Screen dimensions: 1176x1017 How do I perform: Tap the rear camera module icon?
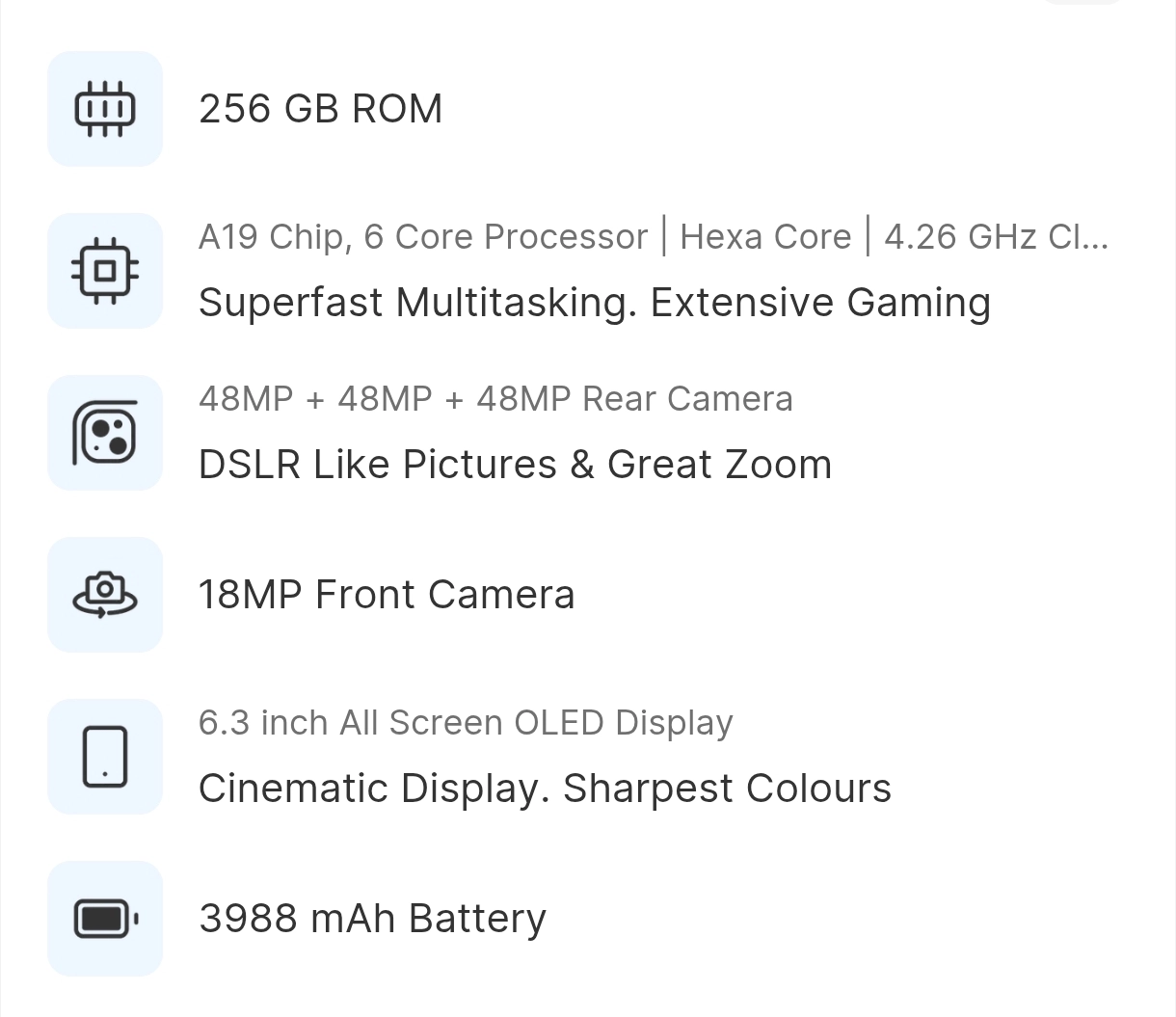[105, 433]
